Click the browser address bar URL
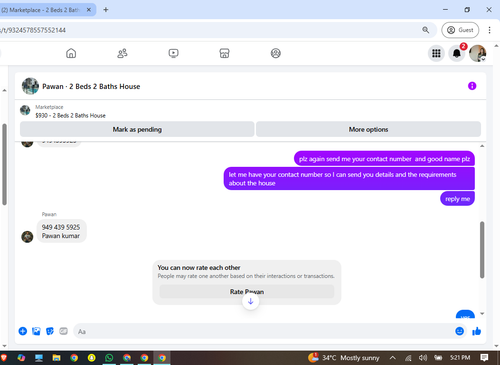This screenshot has height=365, width=500. pos(33,30)
